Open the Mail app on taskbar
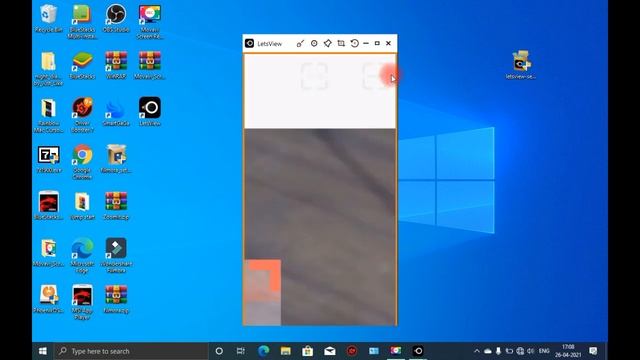Viewport: 640px width, 360px height. tap(330, 351)
